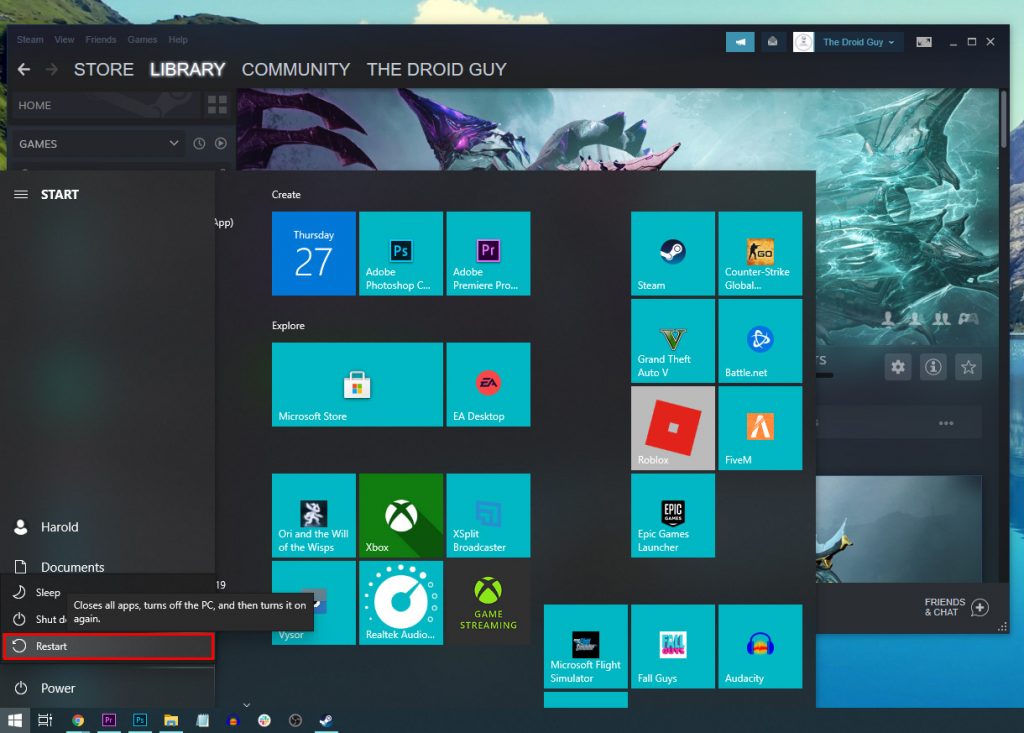
Task: Open Harold's user account options
Action: pyautogui.click(x=108, y=527)
